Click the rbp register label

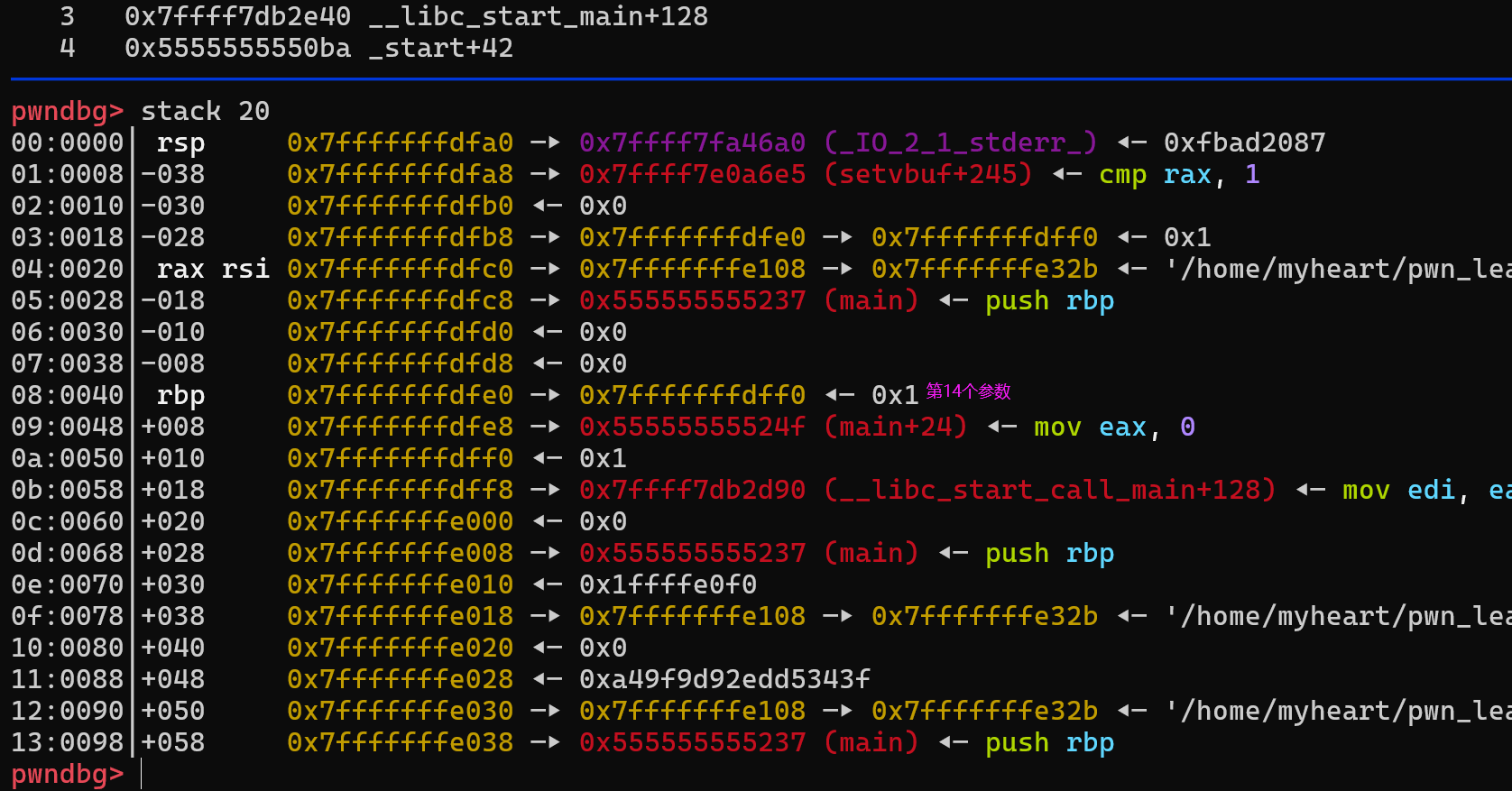[x=180, y=395]
